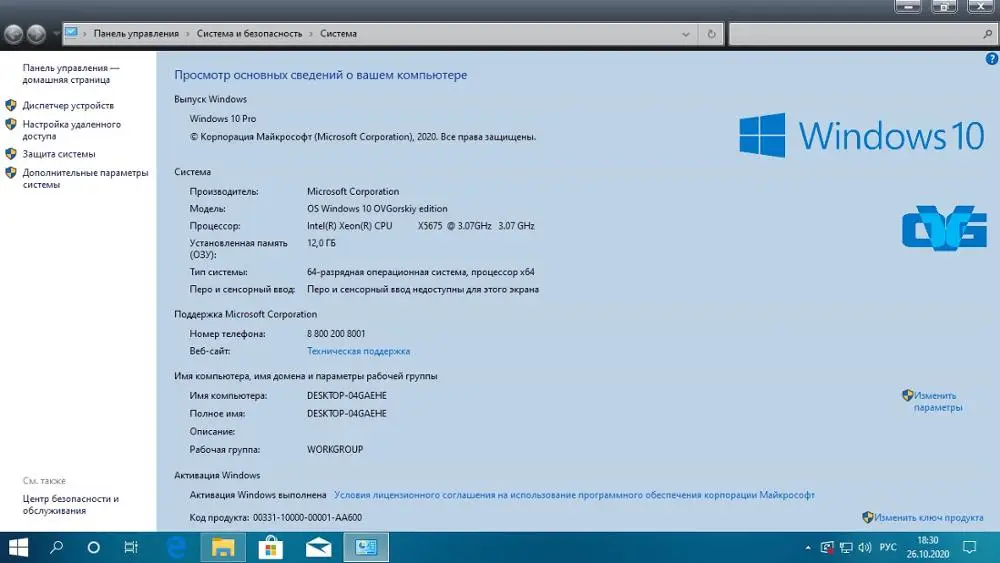Click the Windows 10 logo image
The width and height of the screenshot is (1000, 563).
click(x=862, y=135)
